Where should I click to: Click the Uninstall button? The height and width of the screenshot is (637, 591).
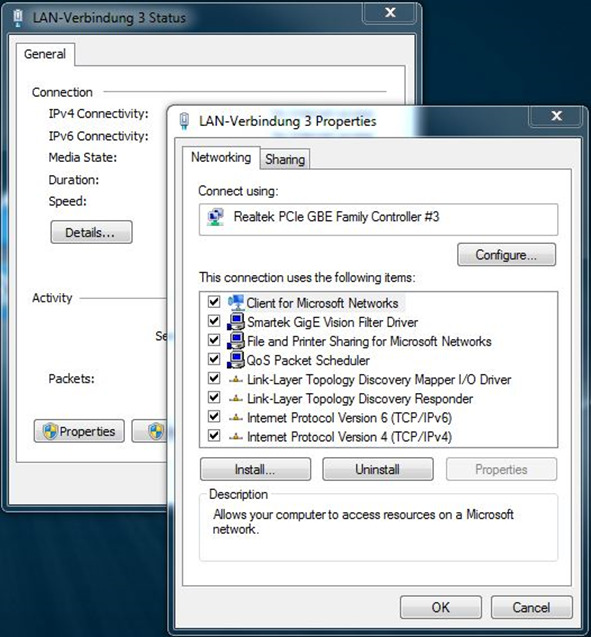[378, 469]
